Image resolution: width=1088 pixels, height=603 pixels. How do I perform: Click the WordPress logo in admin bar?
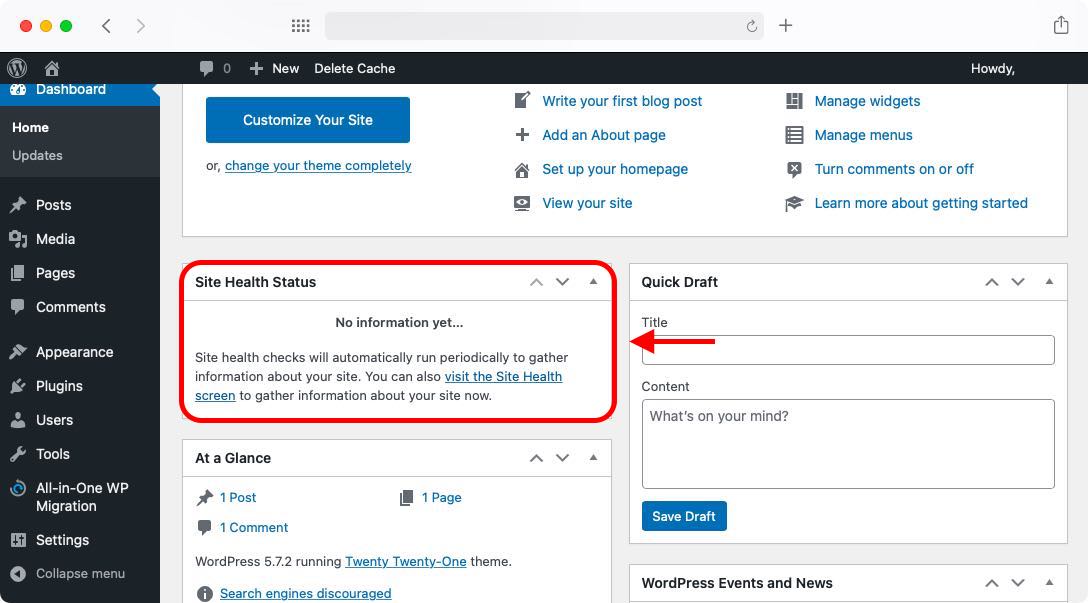pos(16,68)
